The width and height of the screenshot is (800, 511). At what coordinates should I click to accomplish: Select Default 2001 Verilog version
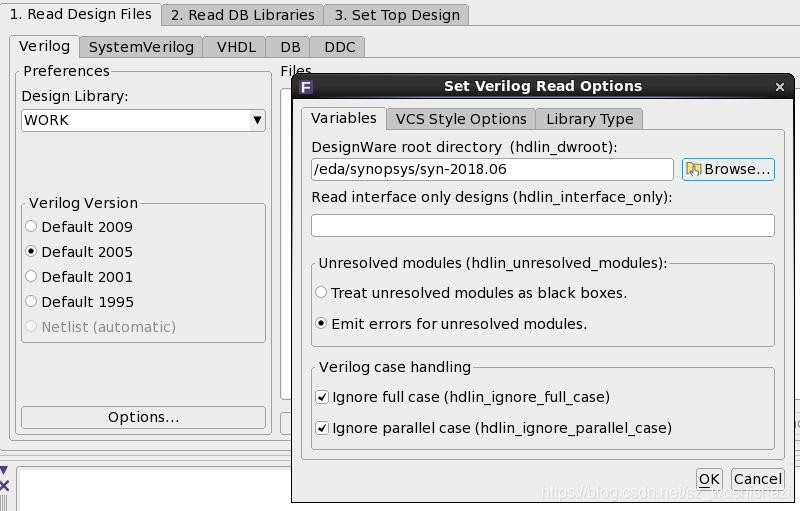(x=32, y=277)
